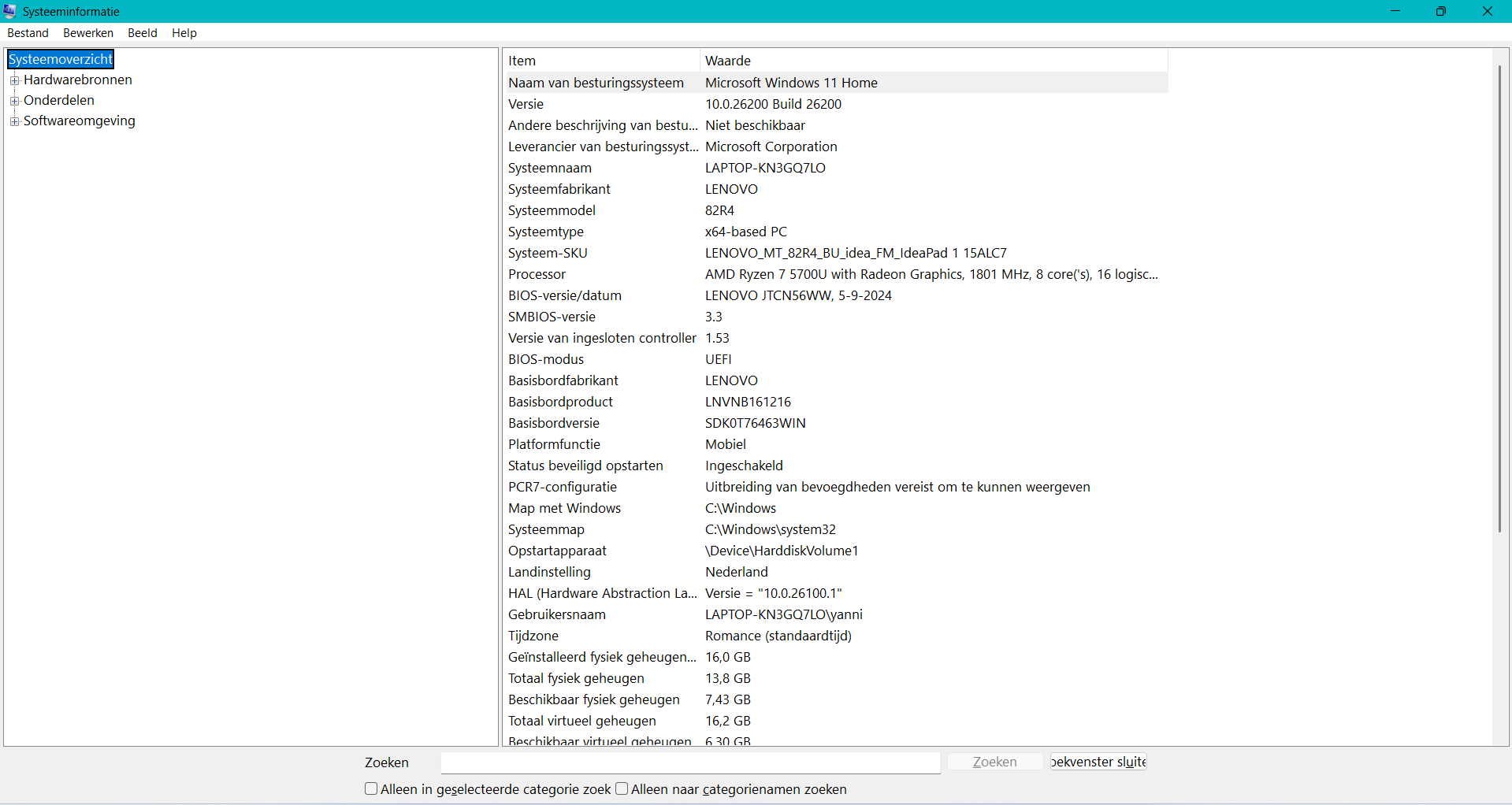Select the Status beveiligd opstarten row
This screenshot has width=1512, height=805.
click(x=835, y=466)
